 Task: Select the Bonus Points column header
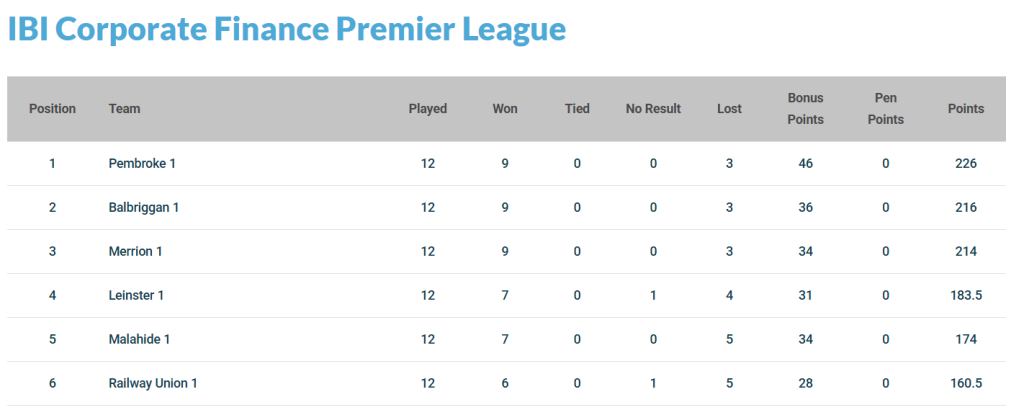pos(806,108)
